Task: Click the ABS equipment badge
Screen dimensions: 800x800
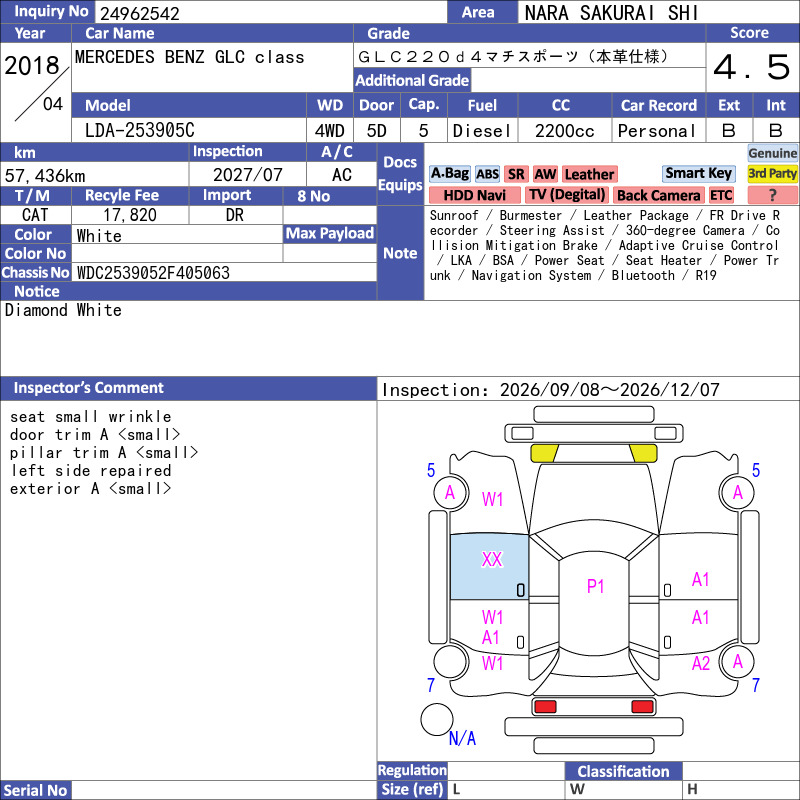Action: 487,174
